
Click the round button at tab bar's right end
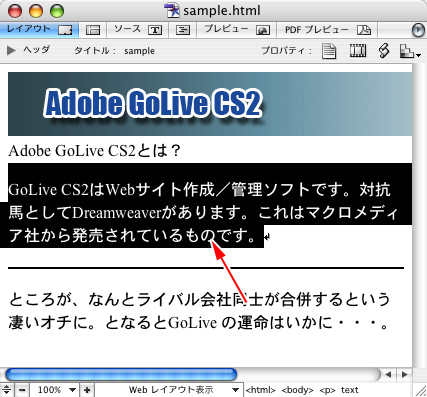point(418,30)
